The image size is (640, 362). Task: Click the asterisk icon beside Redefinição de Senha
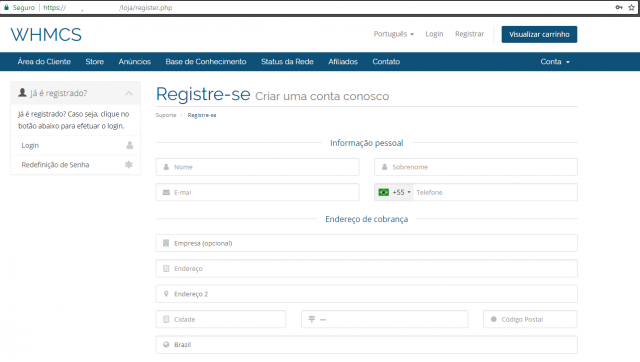coord(129,164)
